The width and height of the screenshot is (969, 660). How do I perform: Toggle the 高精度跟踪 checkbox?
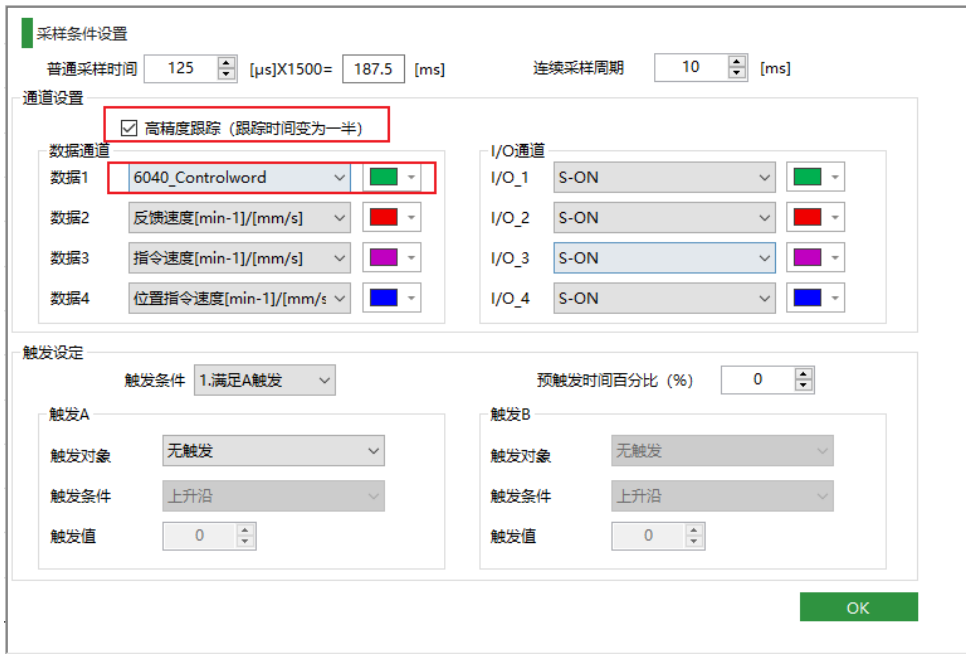click(x=128, y=128)
